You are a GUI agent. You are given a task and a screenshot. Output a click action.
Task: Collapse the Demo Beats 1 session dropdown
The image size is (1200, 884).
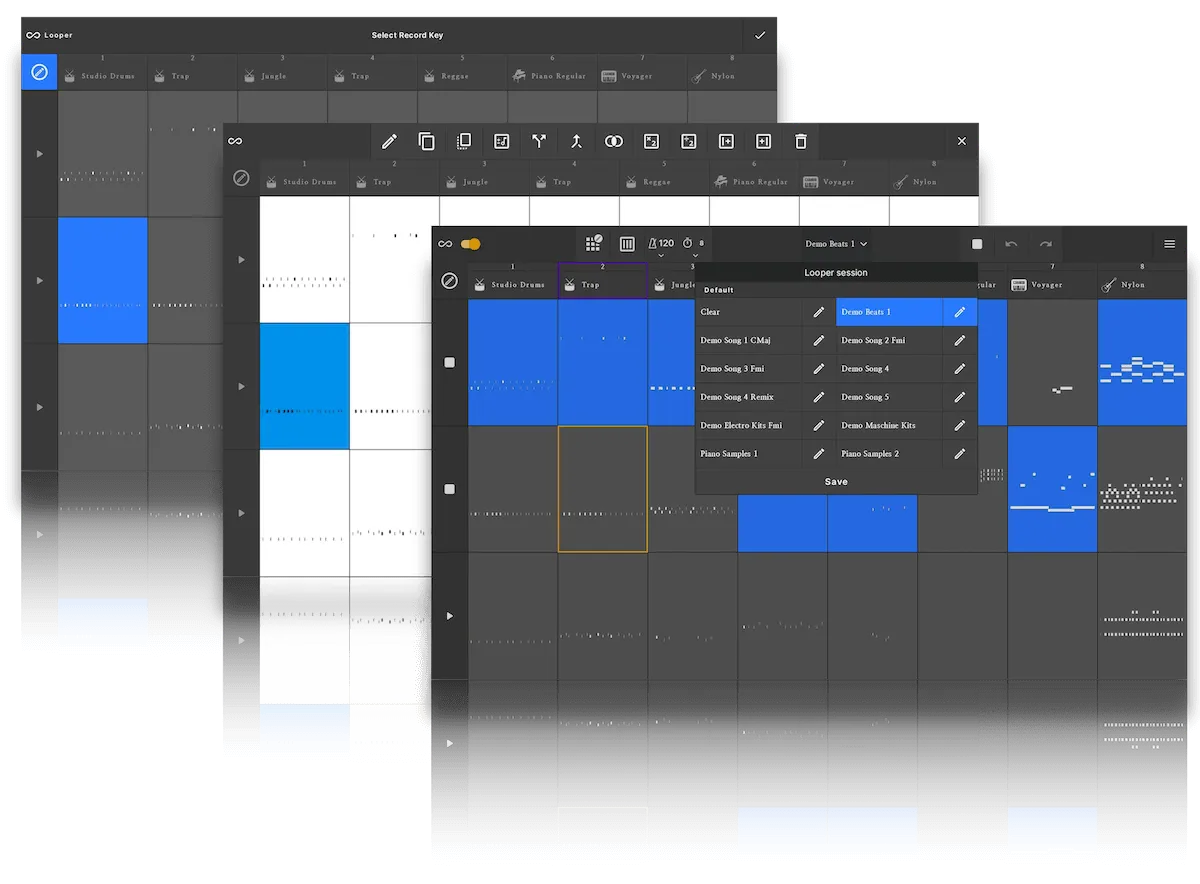837,244
